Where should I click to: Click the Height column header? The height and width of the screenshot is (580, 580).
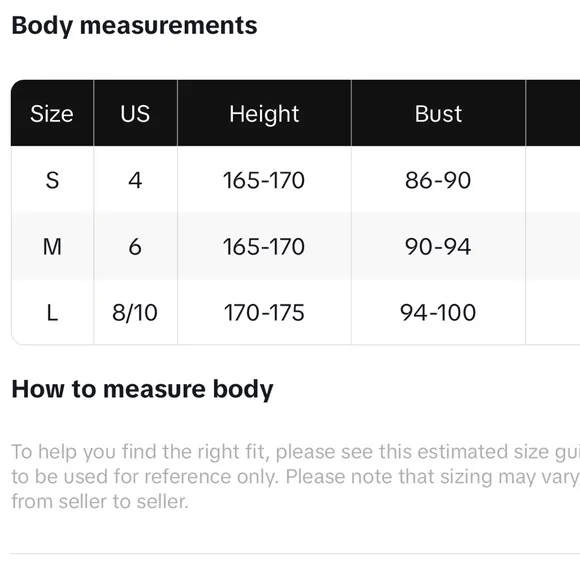click(264, 113)
